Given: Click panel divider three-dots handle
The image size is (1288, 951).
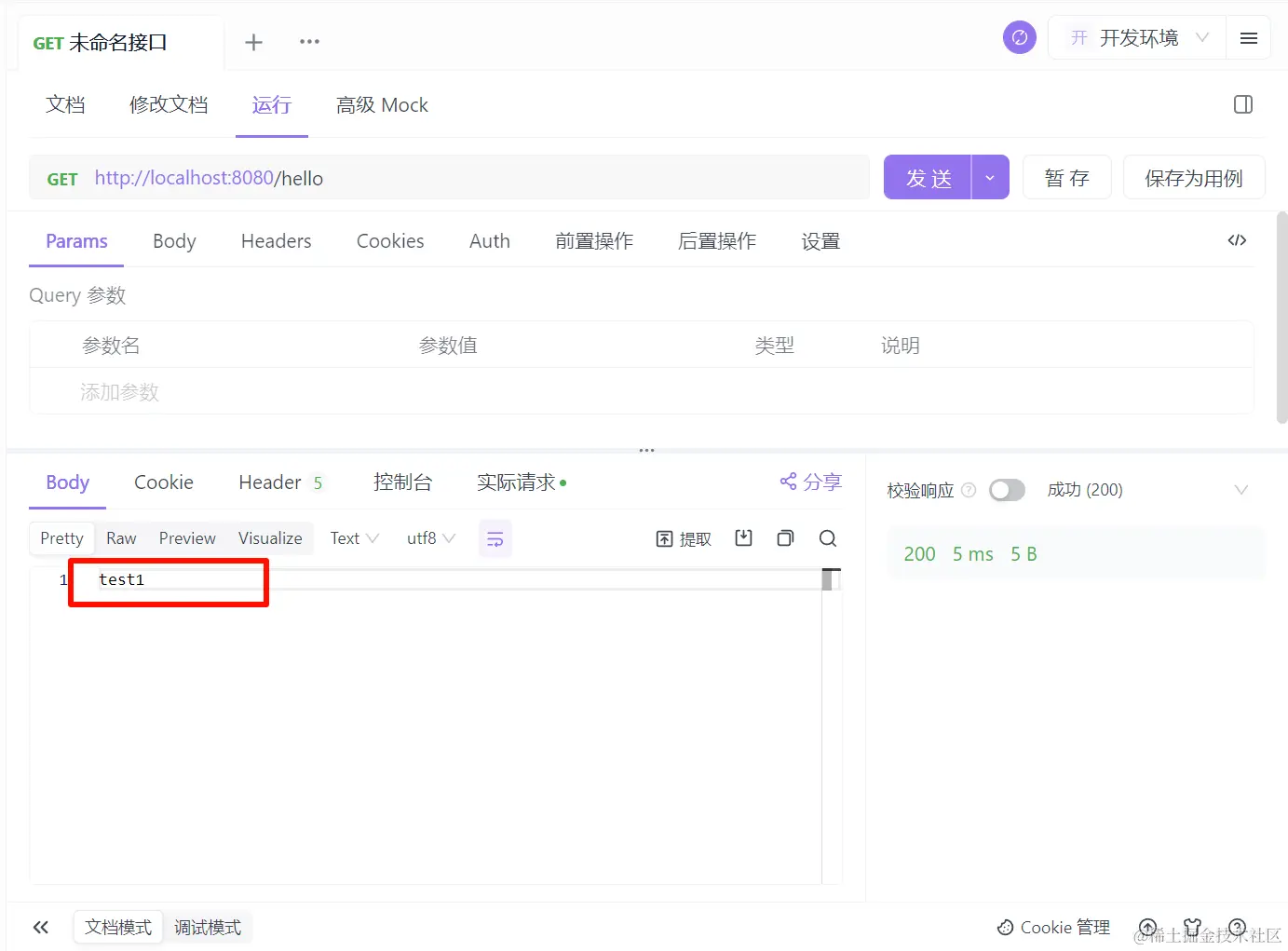Looking at the screenshot, I should [646, 451].
